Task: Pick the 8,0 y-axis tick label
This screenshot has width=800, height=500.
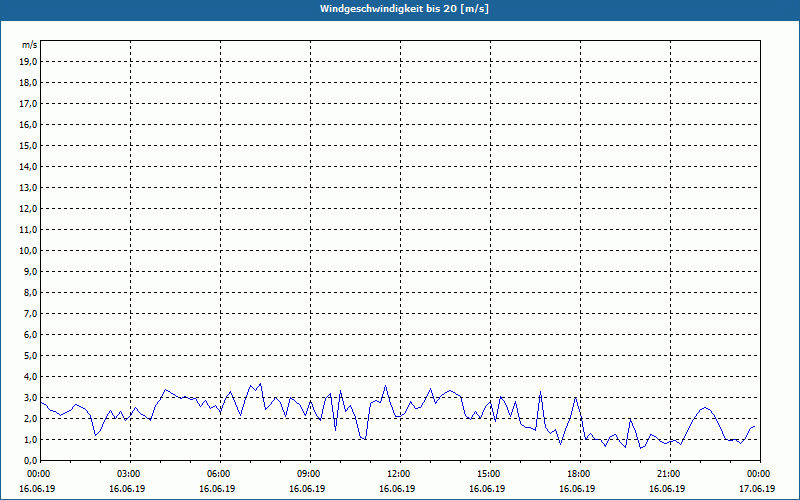Action: click(31, 292)
